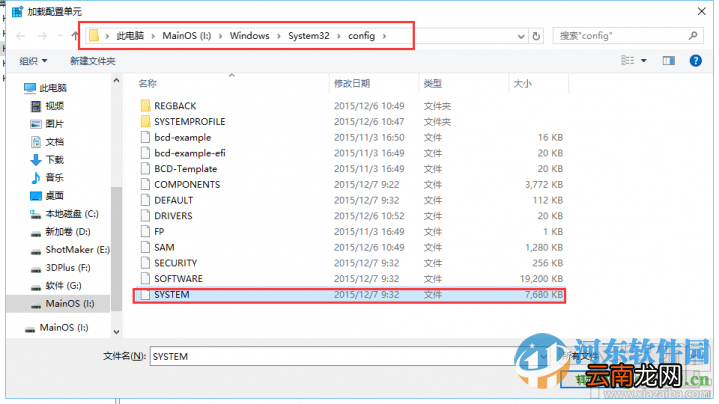Open the recent locations dropdown arrow

[x=521, y=36]
